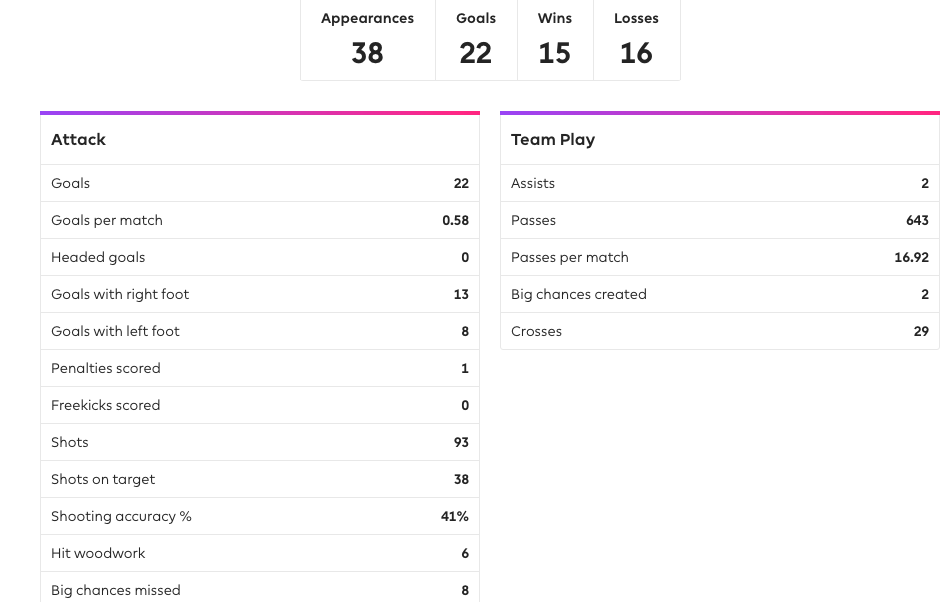Click the Appearances summary stat box
The height and width of the screenshot is (602, 941).
[x=367, y=39]
